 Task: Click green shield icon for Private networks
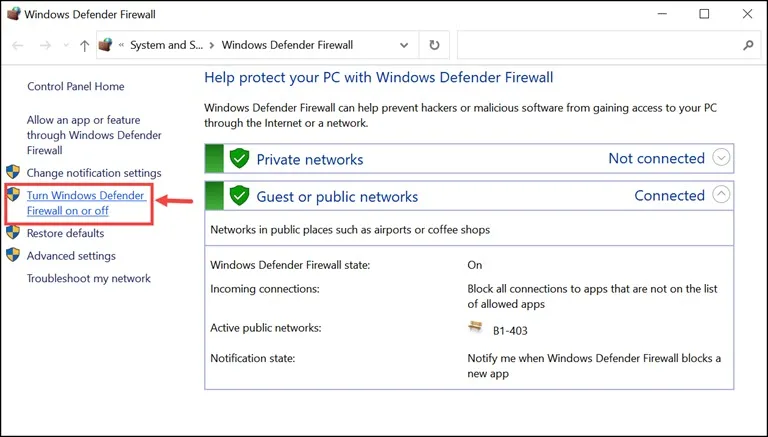click(240, 159)
